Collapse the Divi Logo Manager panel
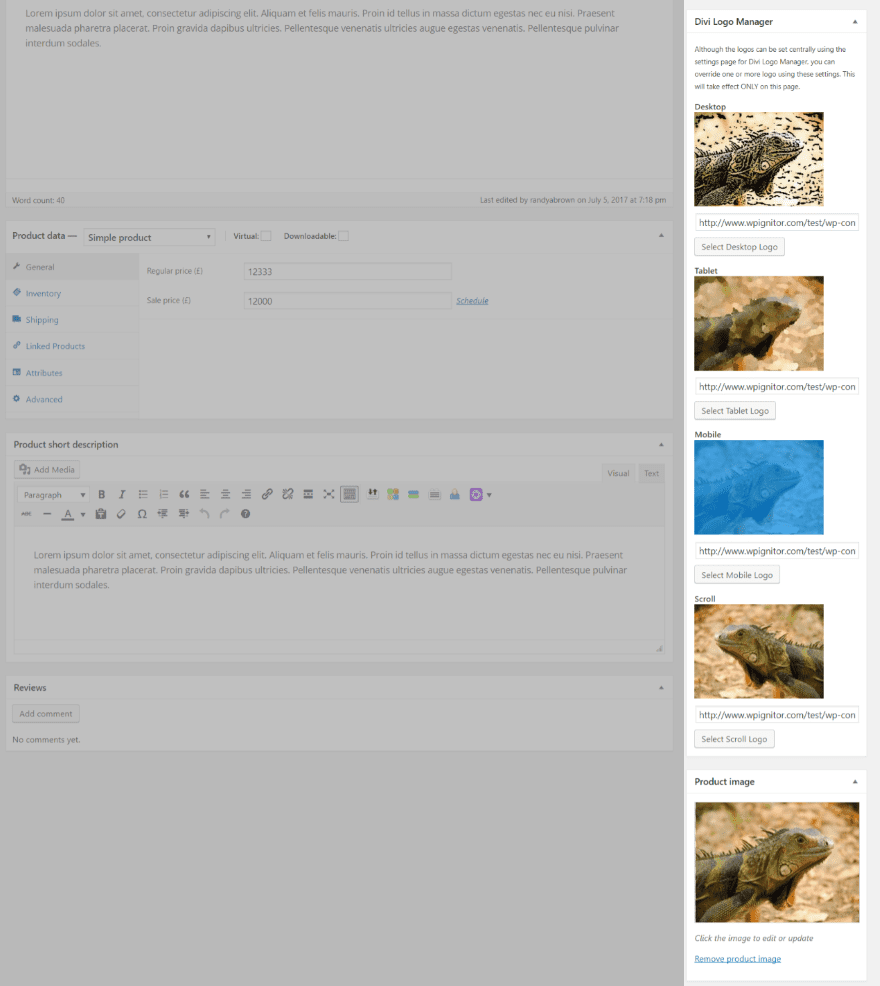The image size is (880, 986). click(x=854, y=21)
